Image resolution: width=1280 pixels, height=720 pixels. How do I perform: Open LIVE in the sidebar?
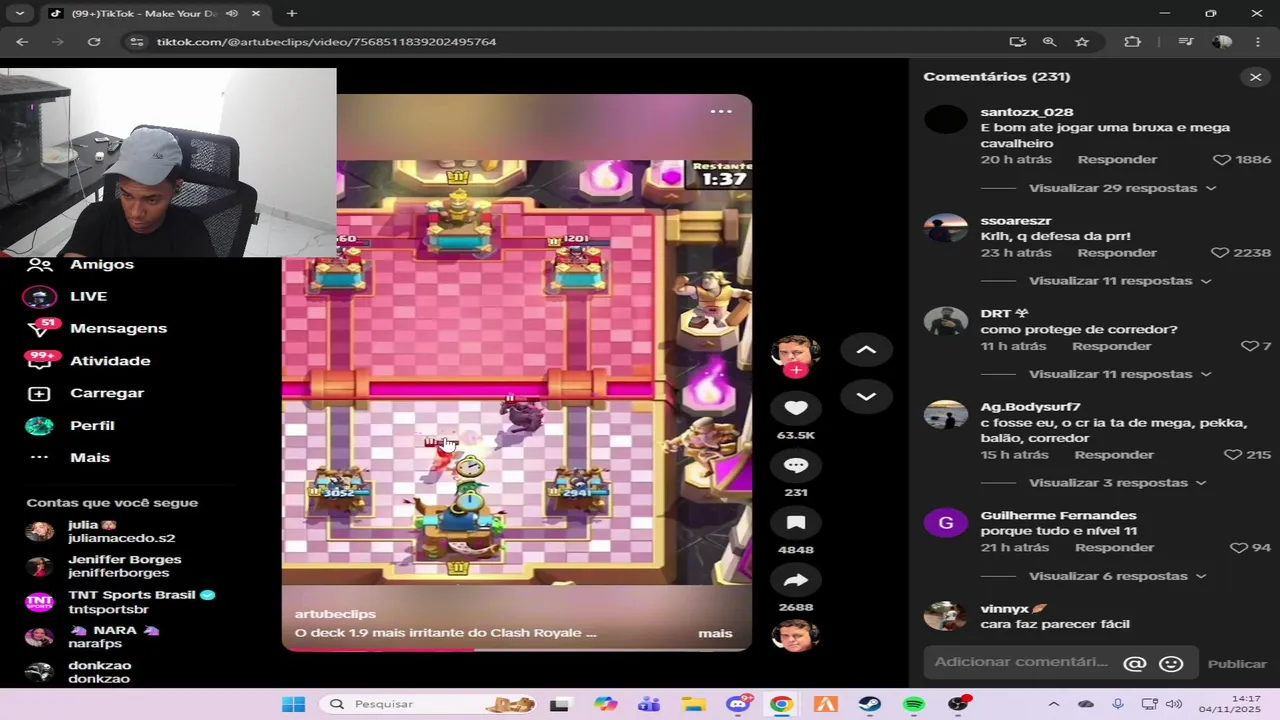click(x=88, y=296)
